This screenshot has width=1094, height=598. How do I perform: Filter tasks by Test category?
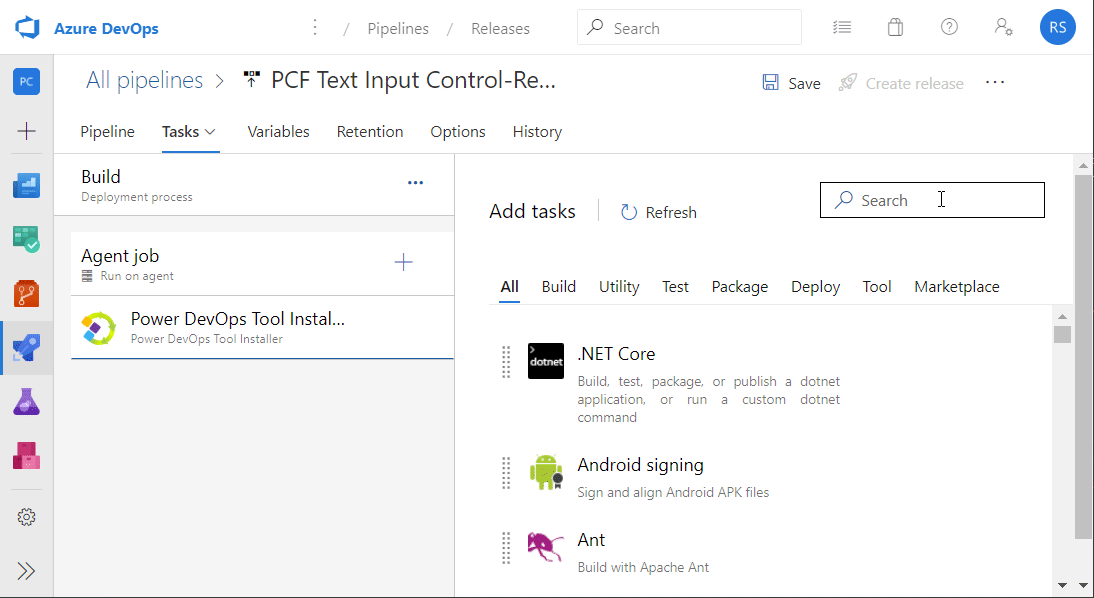click(675, 287)
